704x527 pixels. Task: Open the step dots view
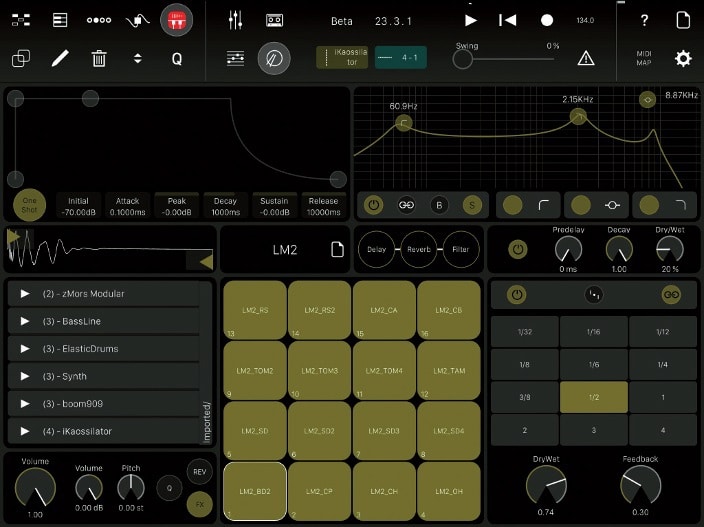click(x=99, y=20)
